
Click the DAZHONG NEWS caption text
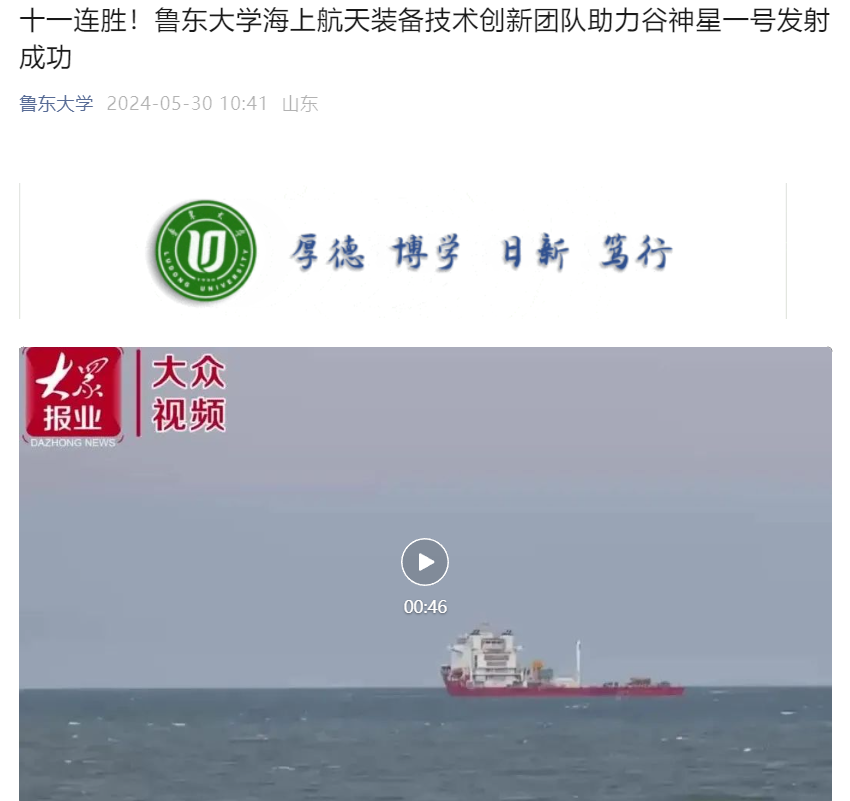(x=73, y=443)
